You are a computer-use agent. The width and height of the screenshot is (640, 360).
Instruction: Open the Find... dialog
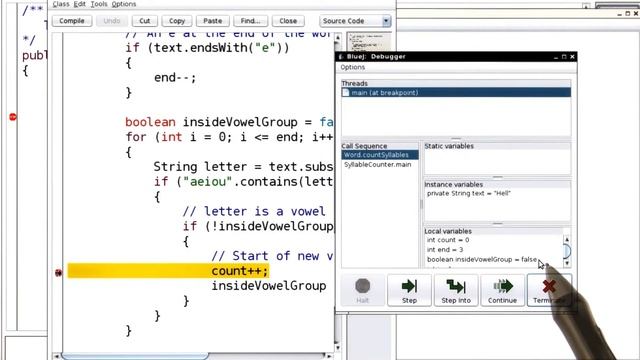pyautogui.click(x=250, y=21)
